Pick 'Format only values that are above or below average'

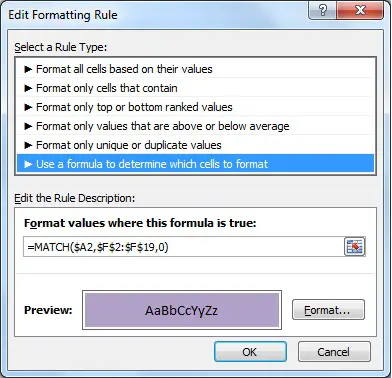(x=196, y=126)
